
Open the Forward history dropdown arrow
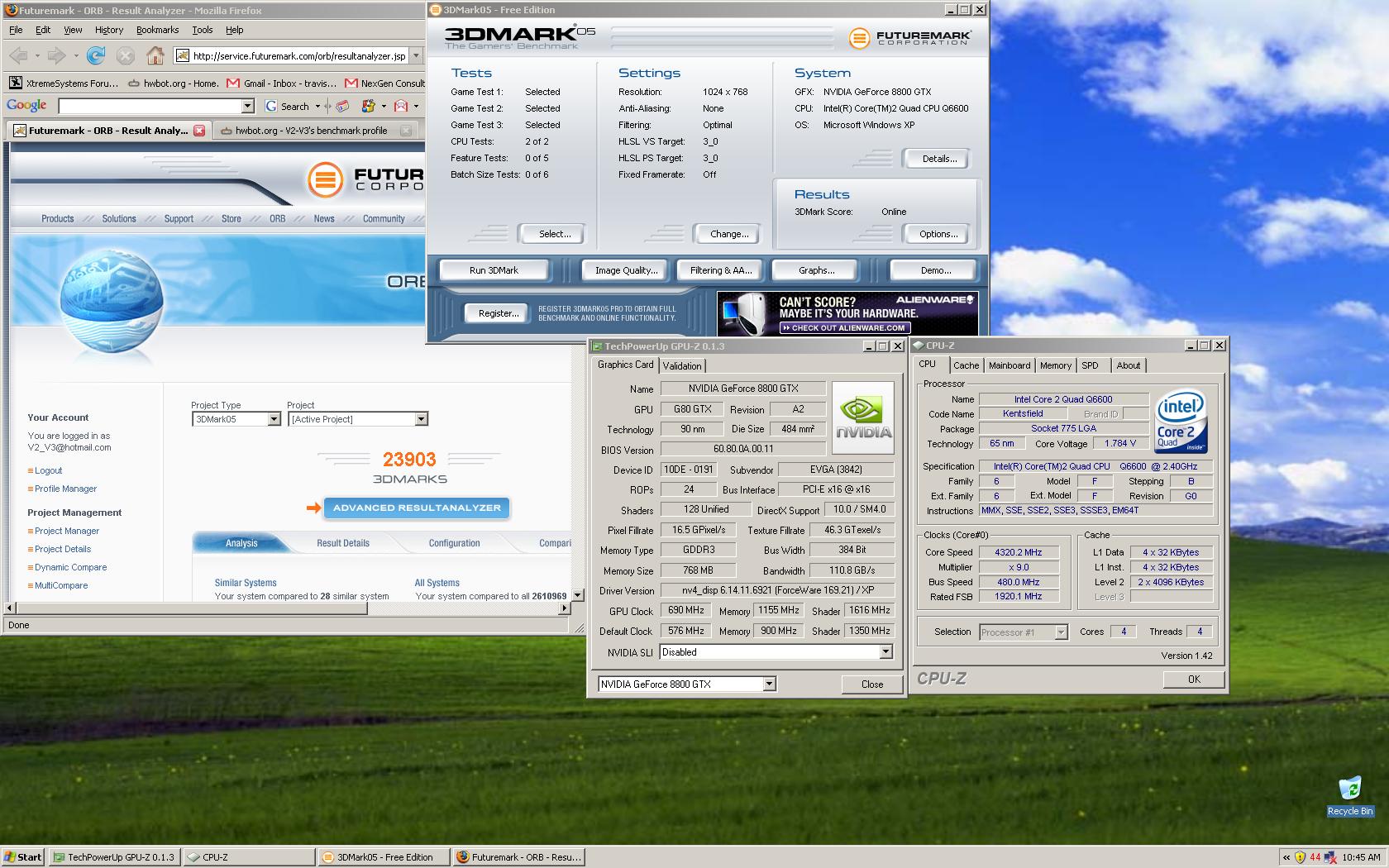click(75, 56)
